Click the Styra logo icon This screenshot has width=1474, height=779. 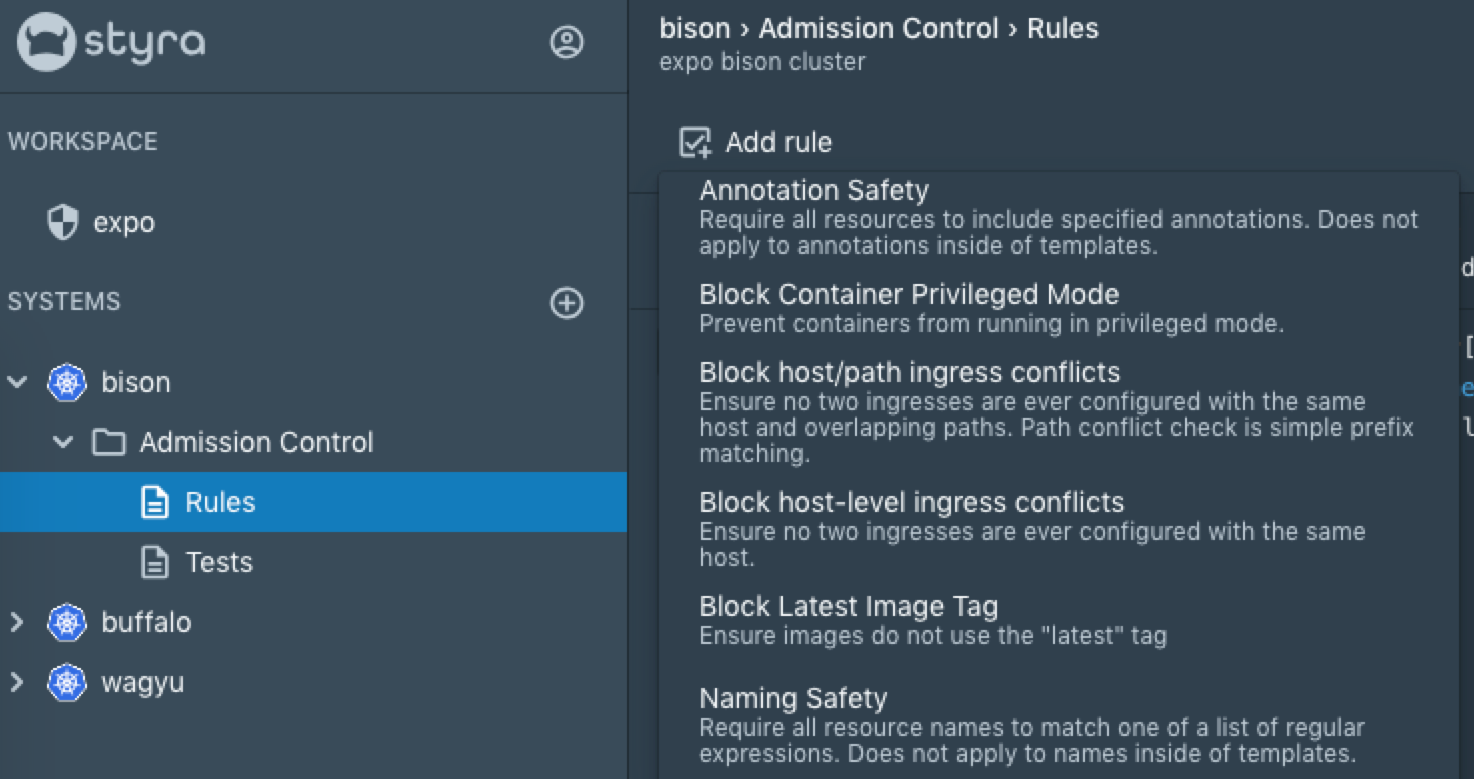point(46,42)
